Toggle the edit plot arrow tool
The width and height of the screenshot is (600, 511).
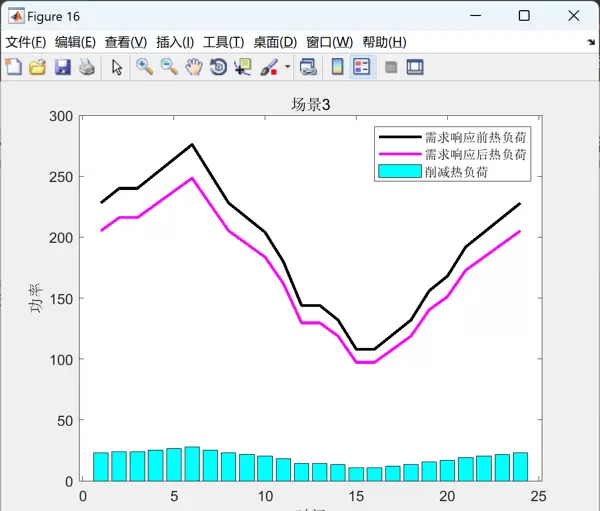coord(117,67)
